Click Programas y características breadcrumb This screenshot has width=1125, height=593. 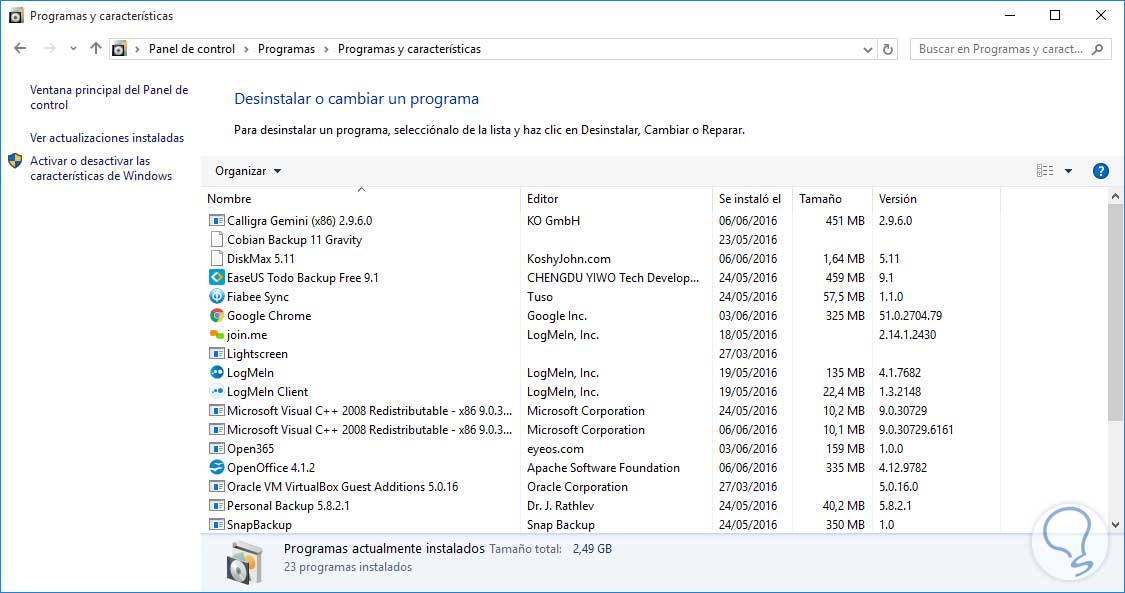(x=409, y=49)
